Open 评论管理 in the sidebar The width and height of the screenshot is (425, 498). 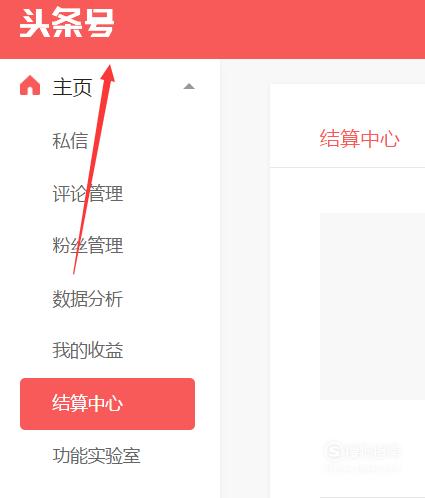coord(88,193)
